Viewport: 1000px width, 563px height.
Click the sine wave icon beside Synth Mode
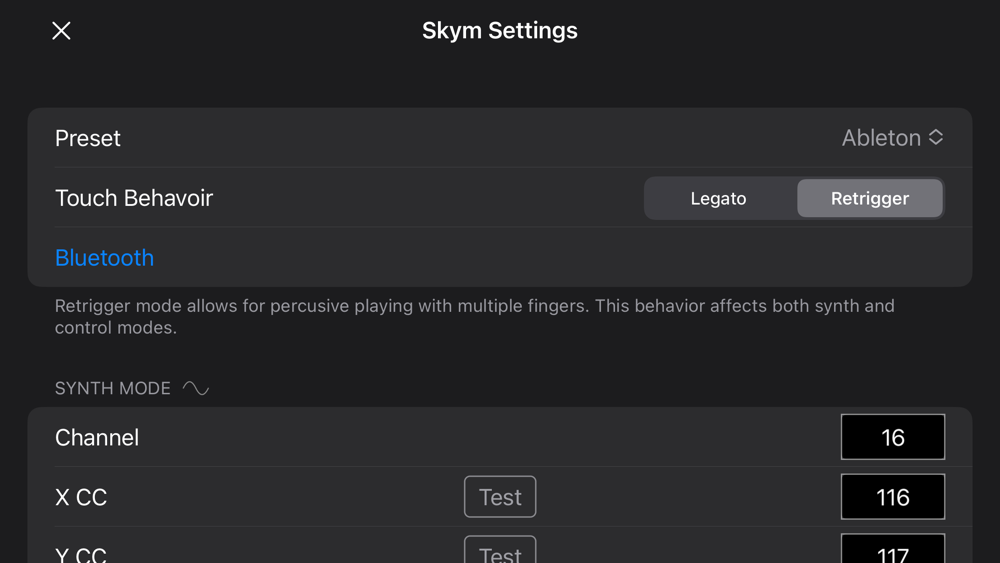pyautogui.click(x=196, y=388)
